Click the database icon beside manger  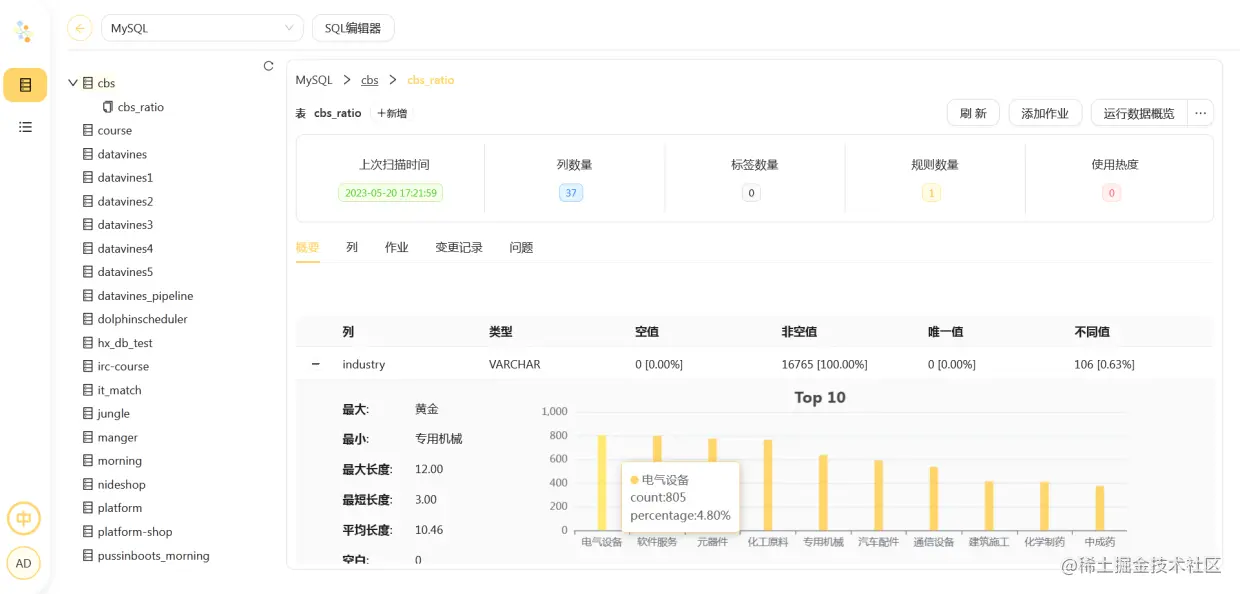pyautogui.click(x=88, y=437)
